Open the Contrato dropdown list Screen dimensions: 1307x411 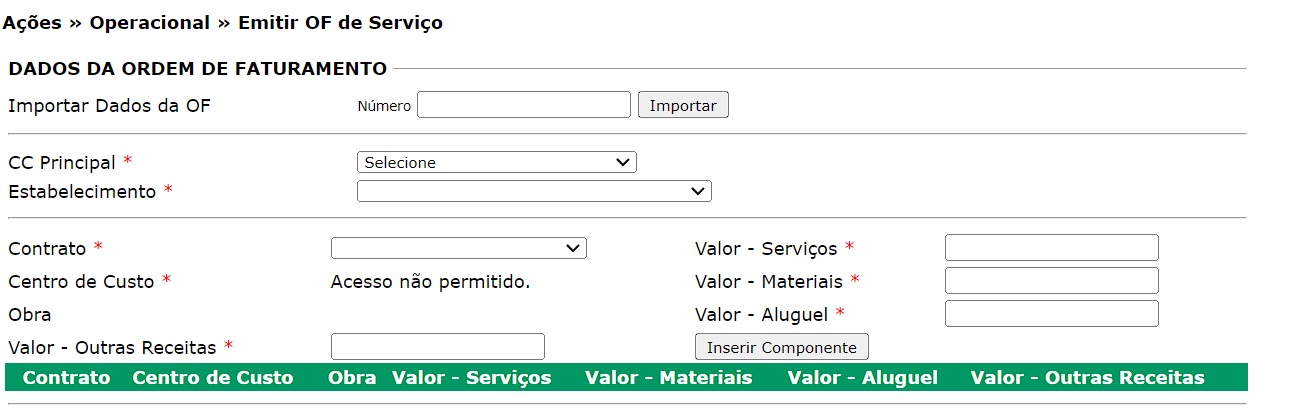[458, 248]
